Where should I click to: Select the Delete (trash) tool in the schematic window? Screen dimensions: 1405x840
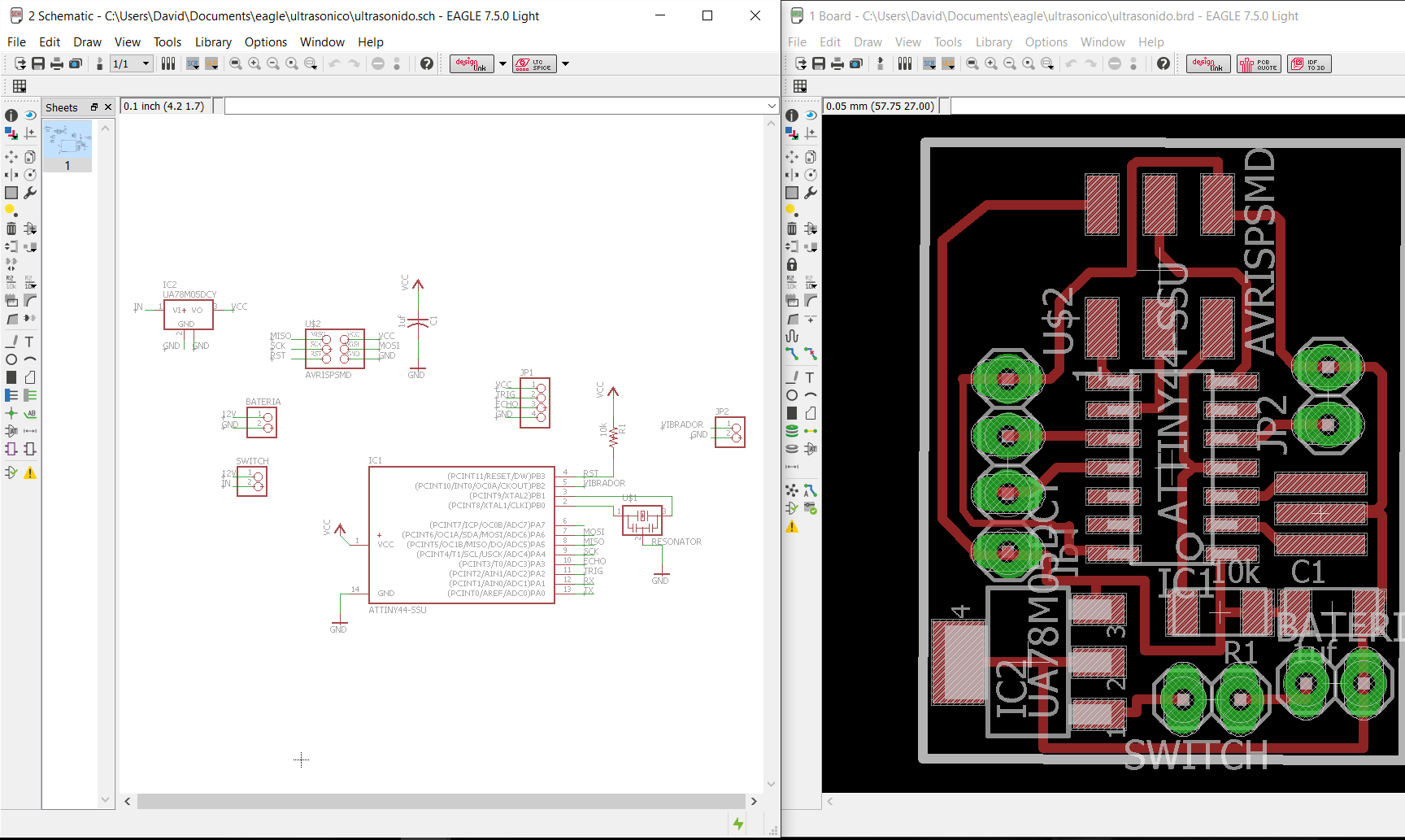11,228
